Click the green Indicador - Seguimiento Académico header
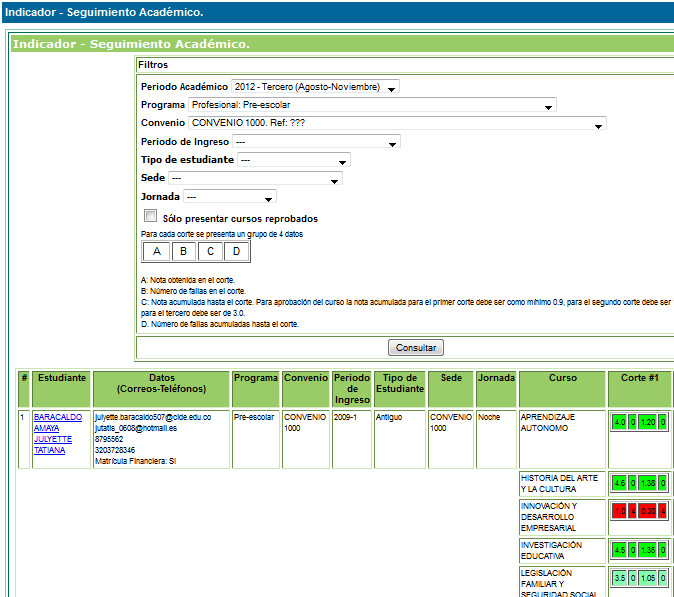Screen dimensions: 674x597 342,44
